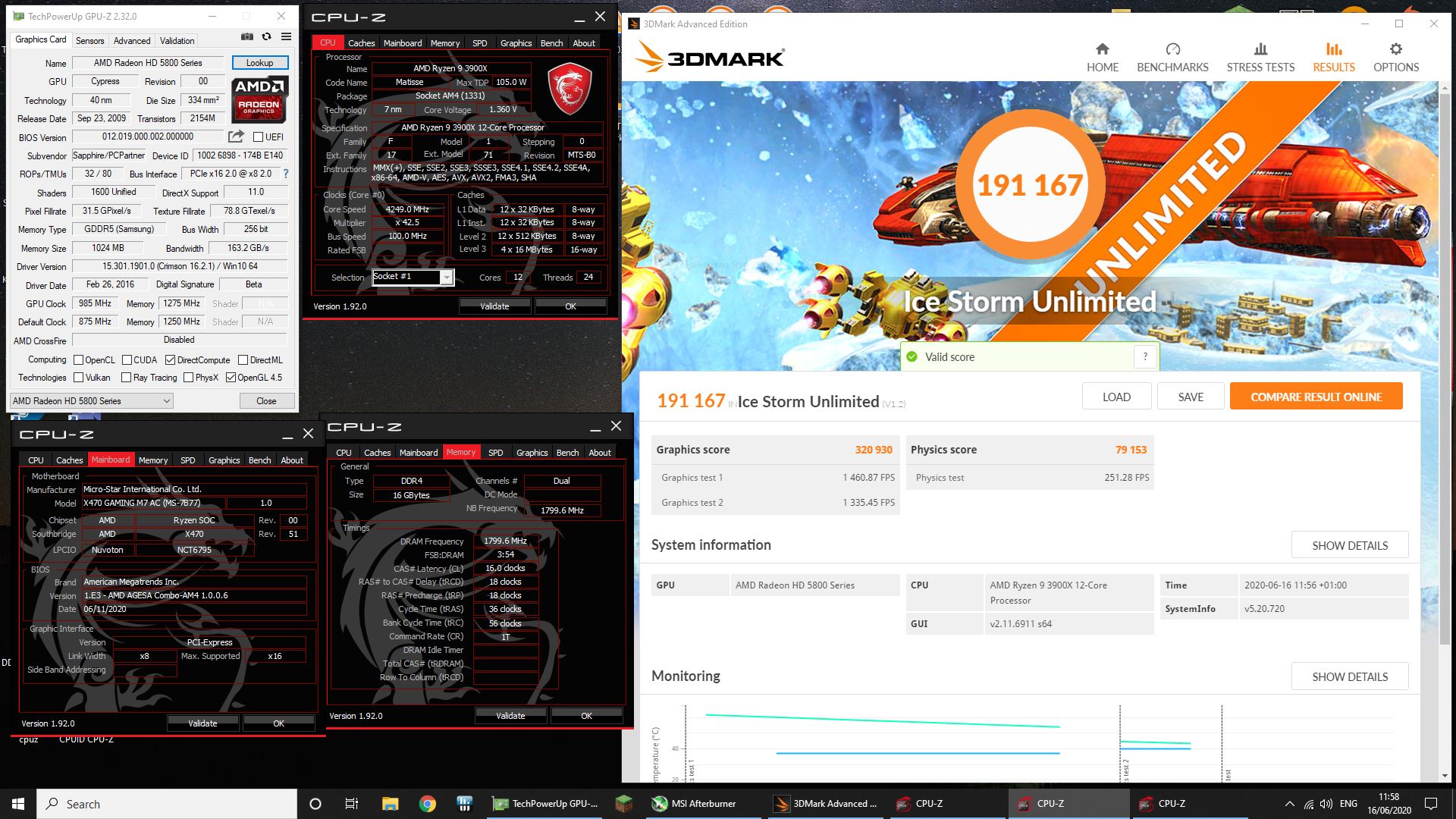
Task: Toggle the OpenGL 4.5 checkbox
Action: coord(231,378)
